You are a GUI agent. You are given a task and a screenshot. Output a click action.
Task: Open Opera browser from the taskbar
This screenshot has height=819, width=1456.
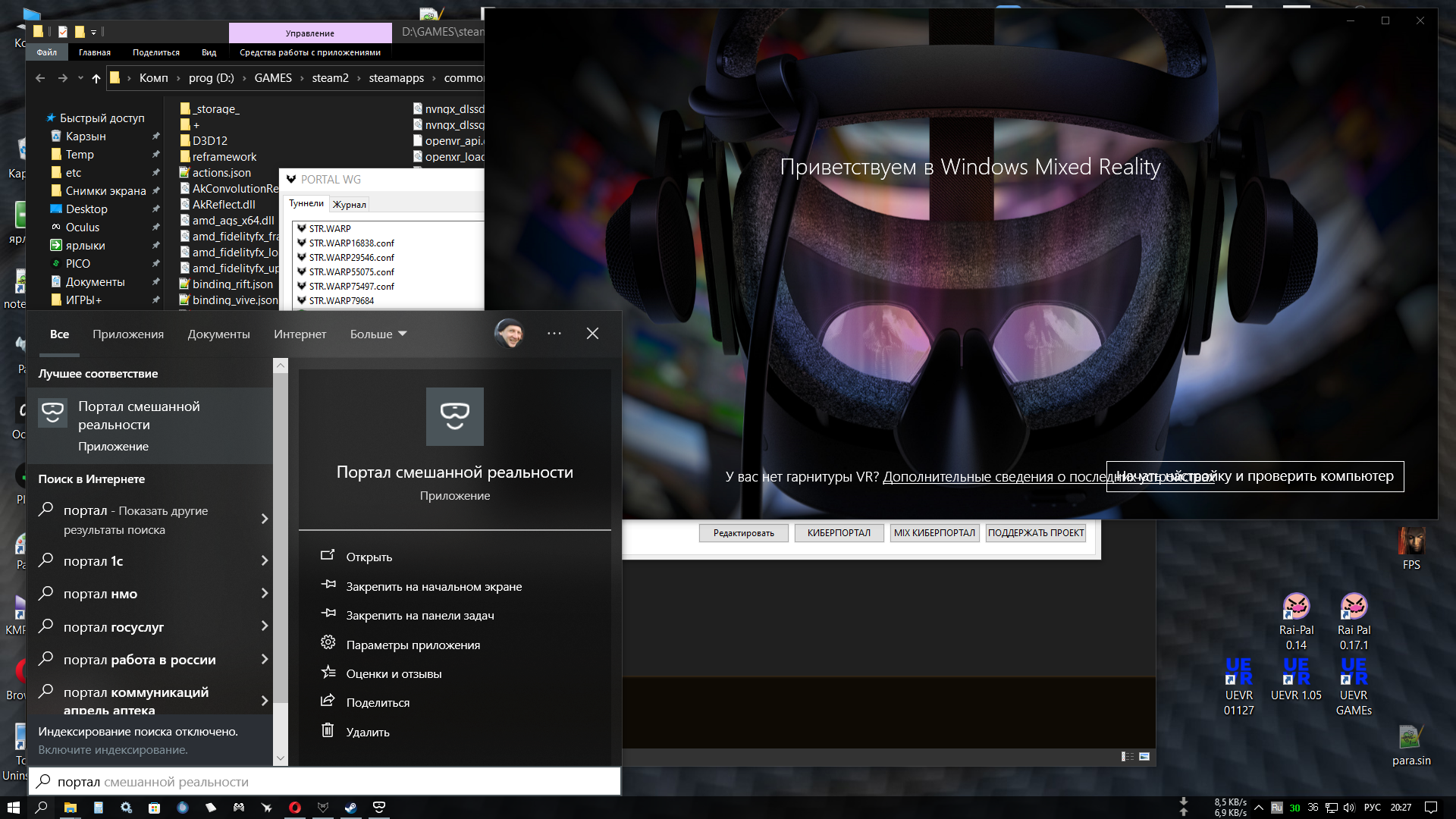point(295,808)
